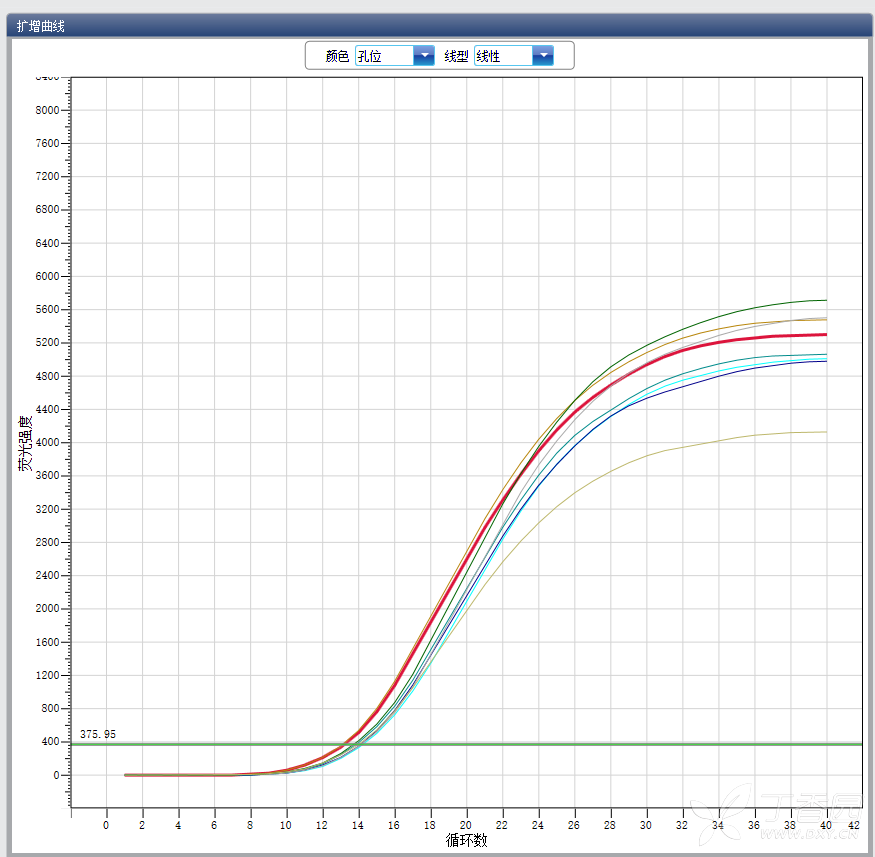Click the 375.95 threshold value label
The image size is (875, 857).
click(x=98, y=734)
